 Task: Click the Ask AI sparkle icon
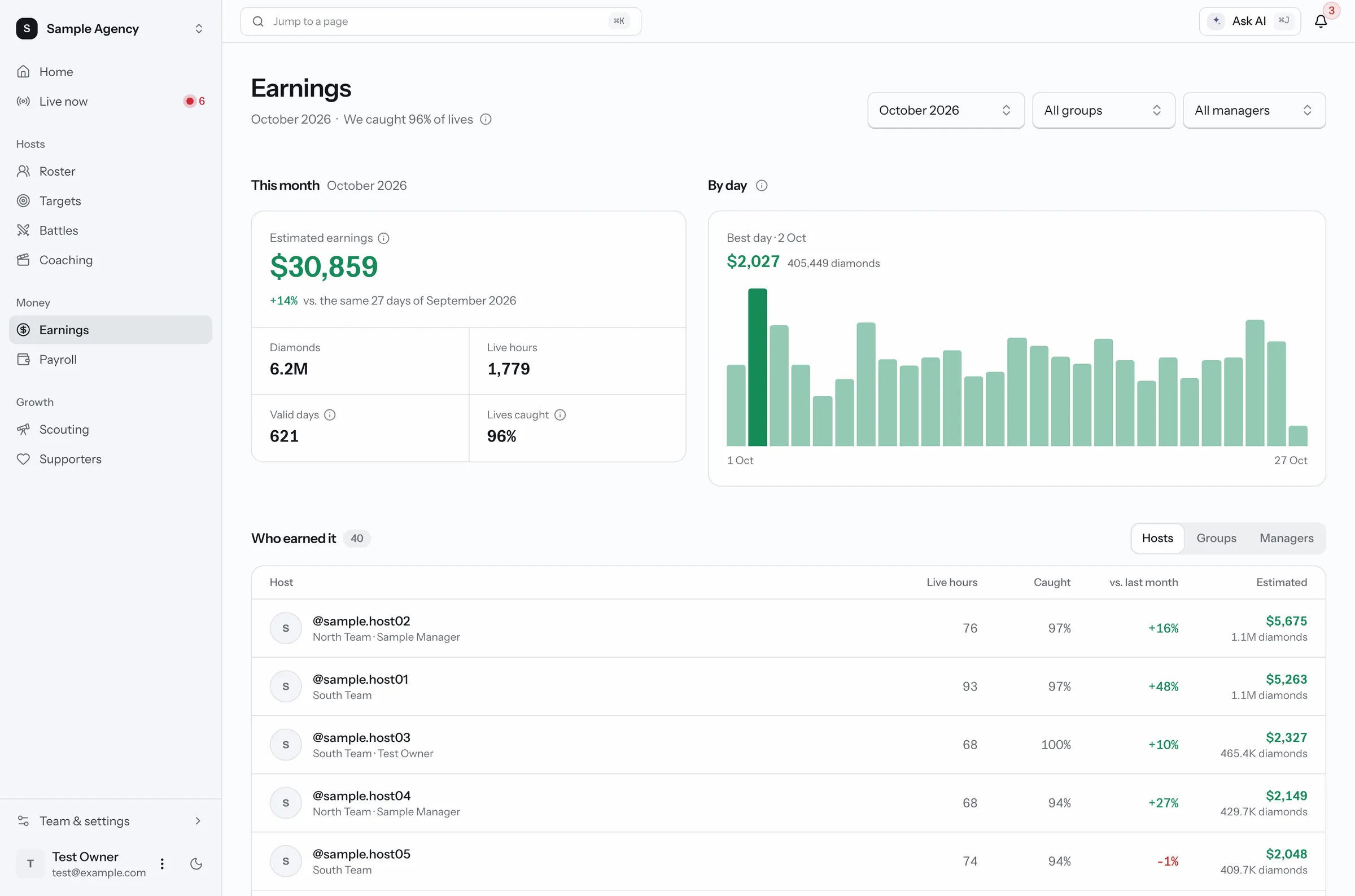[x=1216, y=21]
